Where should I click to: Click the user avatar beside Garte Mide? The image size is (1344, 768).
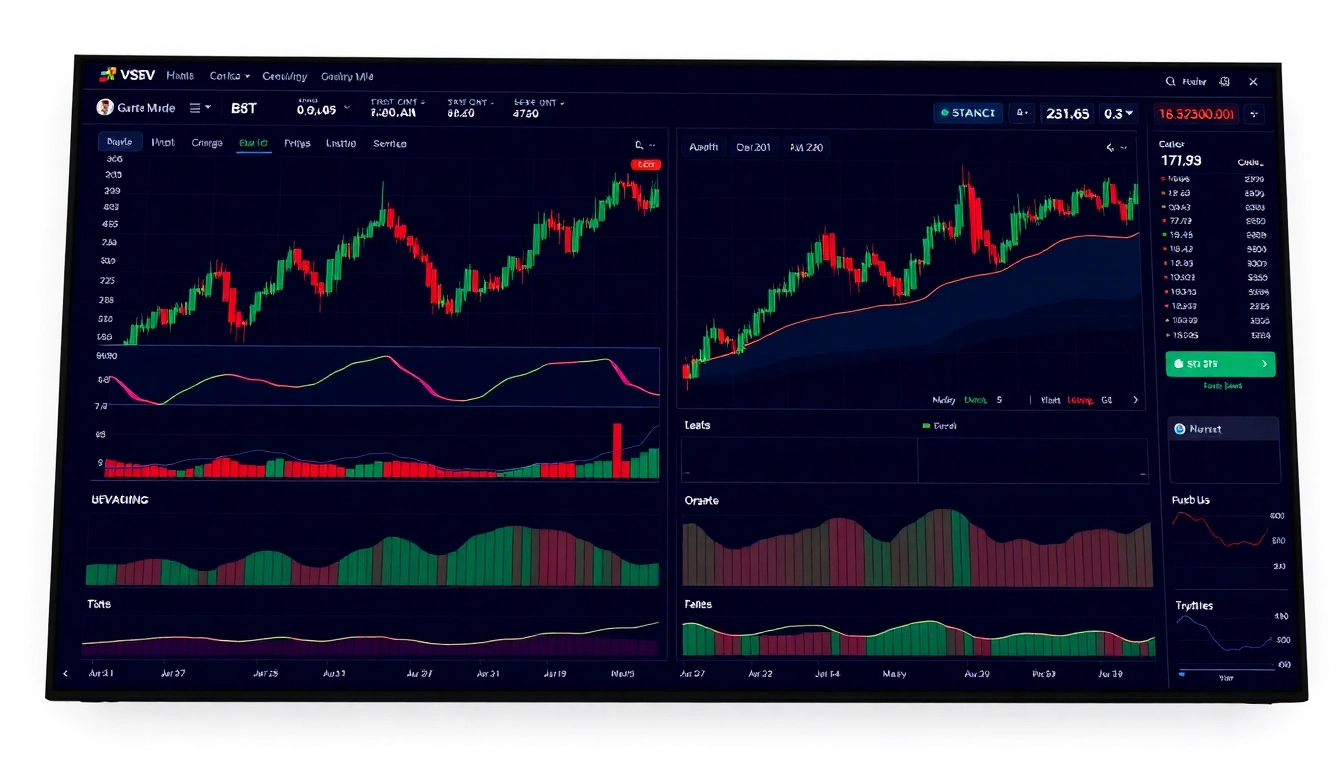(x=105, y=108)
